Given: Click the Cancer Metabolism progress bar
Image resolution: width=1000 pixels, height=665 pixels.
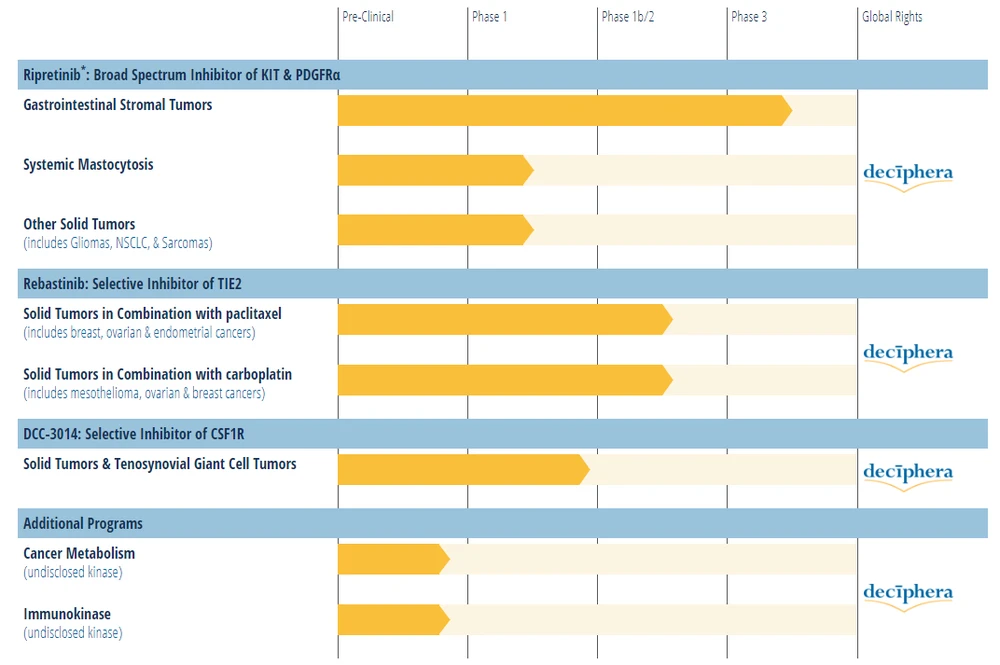Looking at the screenshot, I should 392,560.
